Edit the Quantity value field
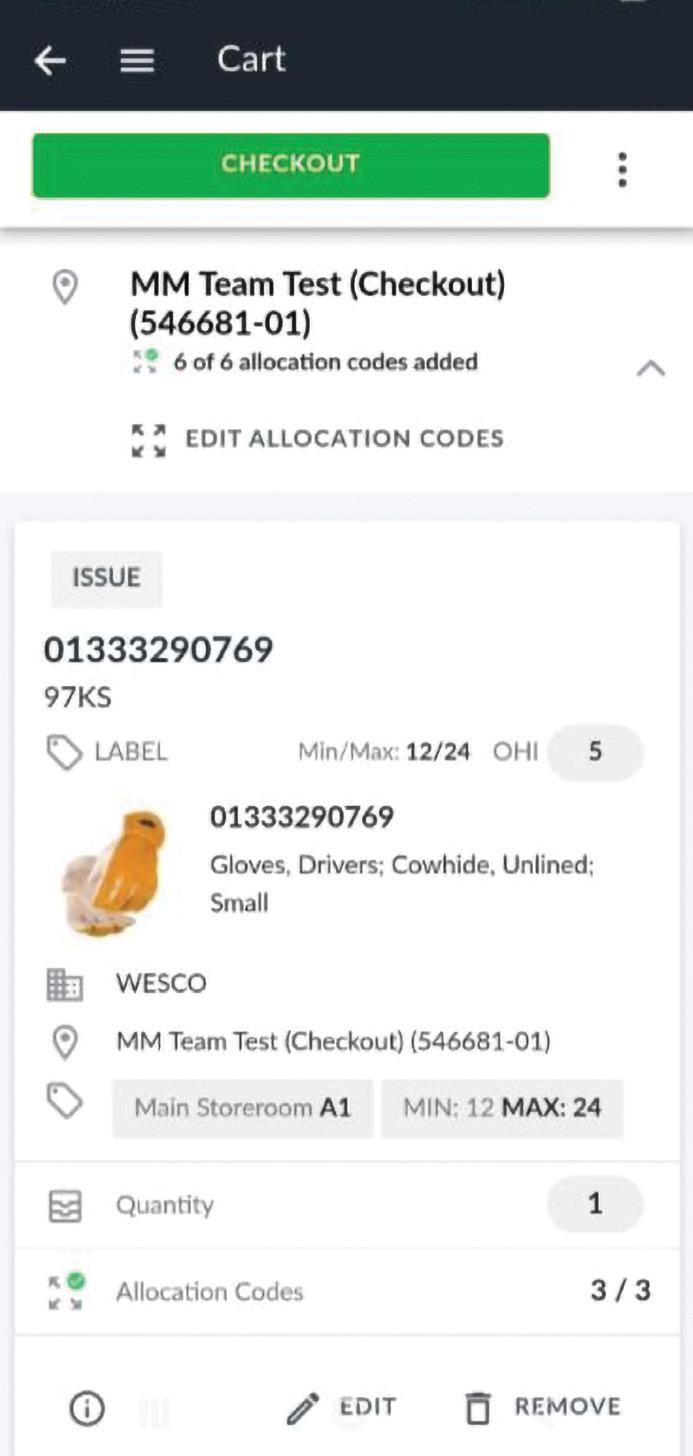Screen dimensions: 693x1456 click(595, 1204)
